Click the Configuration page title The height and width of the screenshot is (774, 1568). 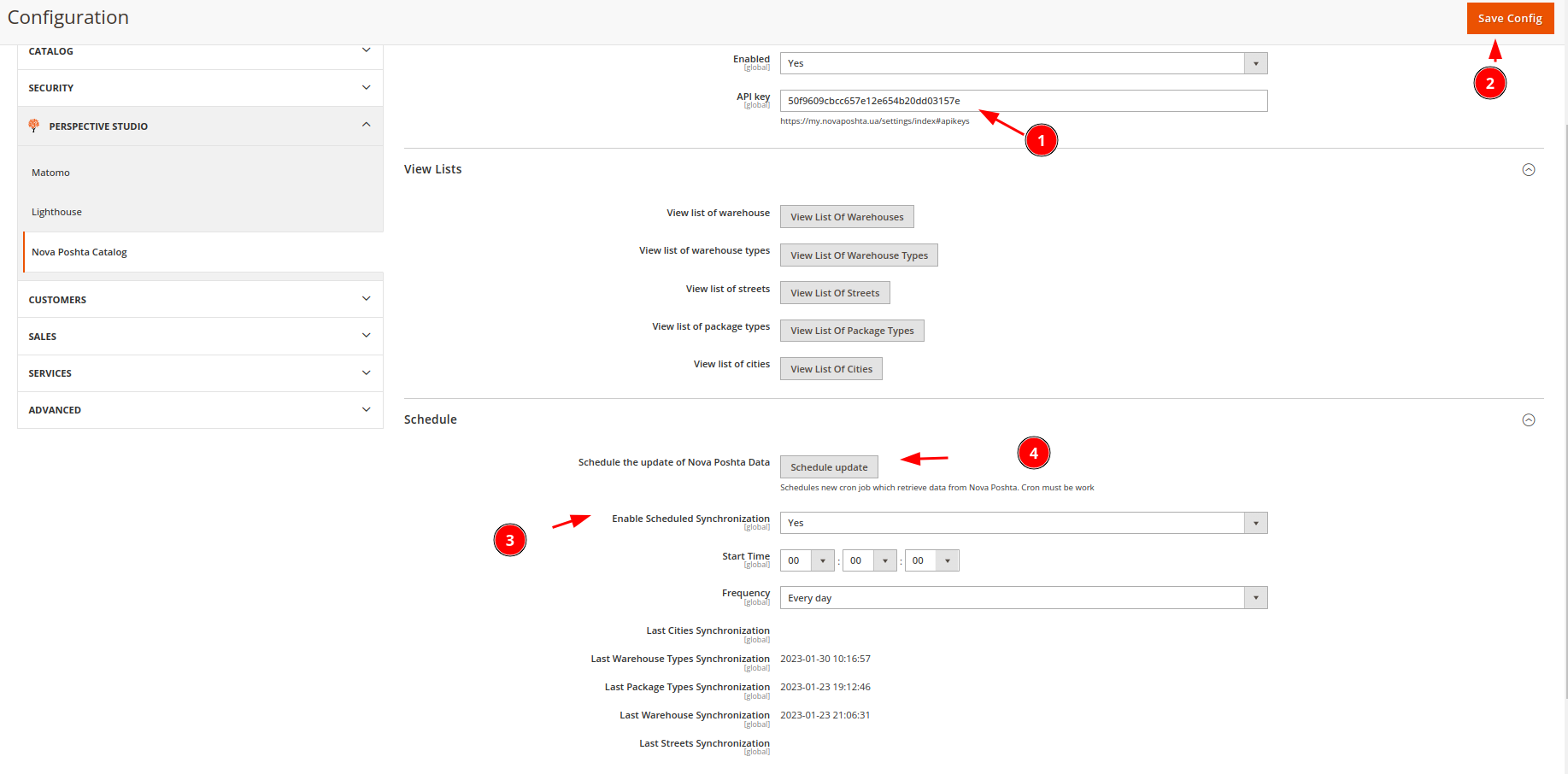pyautogui.click(x=68, y=18)
